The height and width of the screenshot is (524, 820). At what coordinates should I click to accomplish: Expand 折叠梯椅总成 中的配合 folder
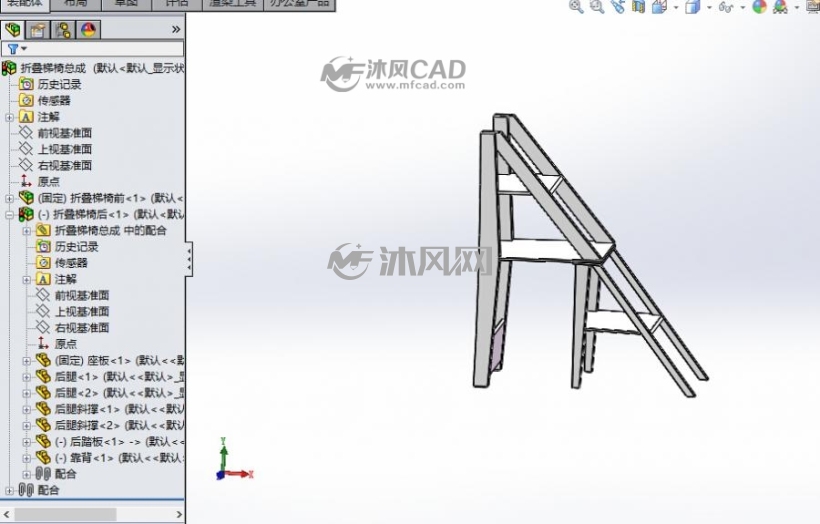pos(27,231)
